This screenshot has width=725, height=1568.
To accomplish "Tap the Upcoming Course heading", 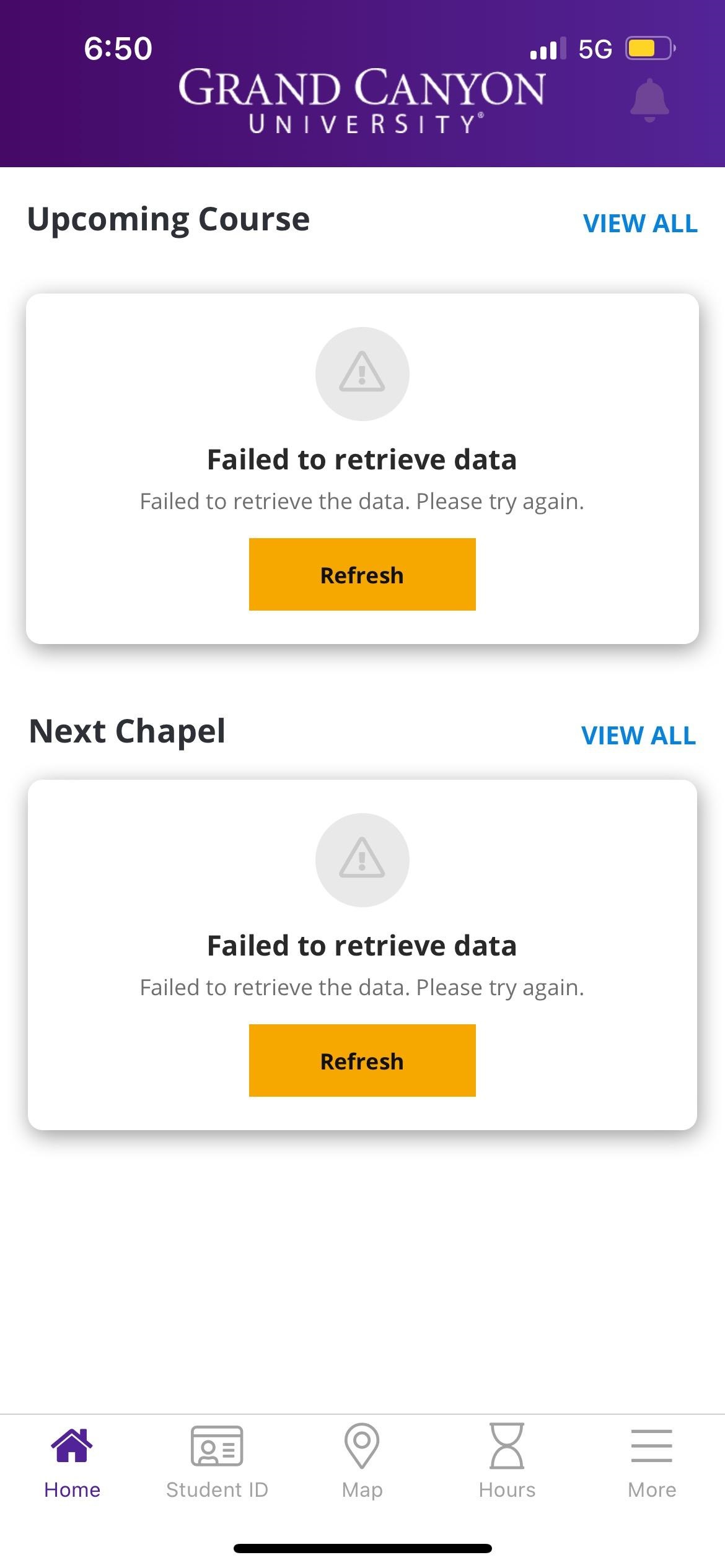I will (x=169, y=220).
